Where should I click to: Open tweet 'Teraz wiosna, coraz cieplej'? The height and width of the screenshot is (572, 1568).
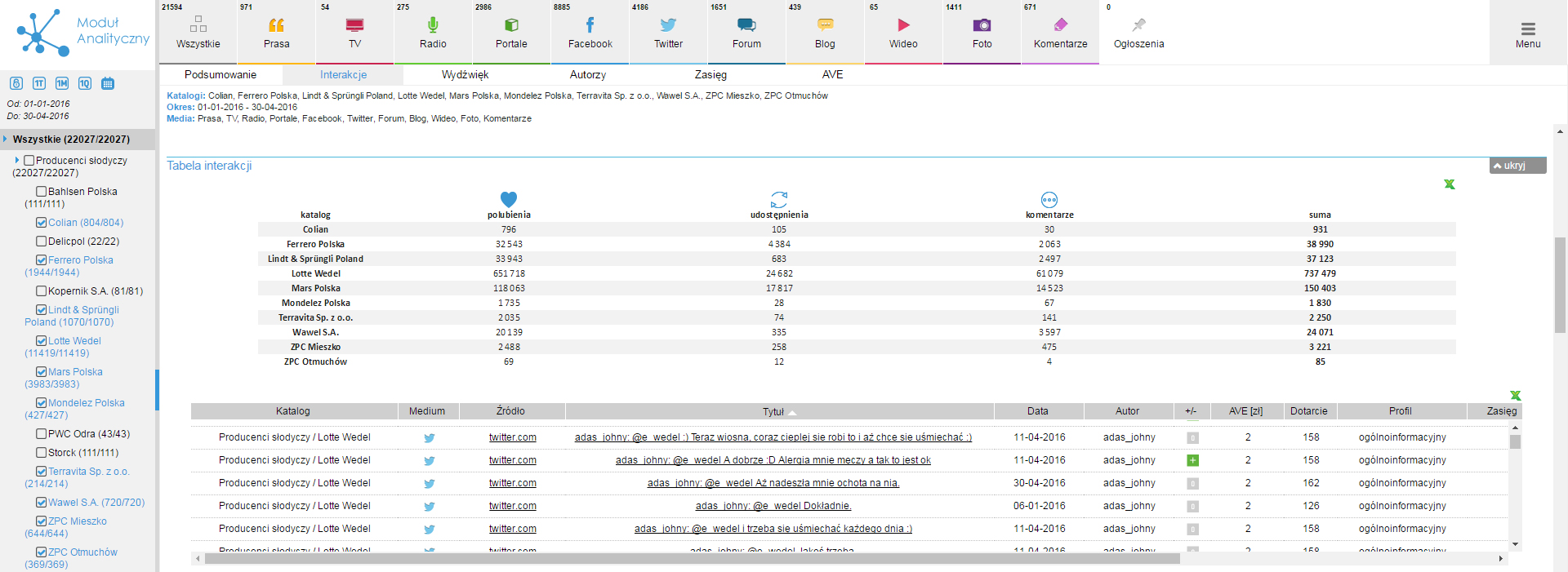(773, 437)
